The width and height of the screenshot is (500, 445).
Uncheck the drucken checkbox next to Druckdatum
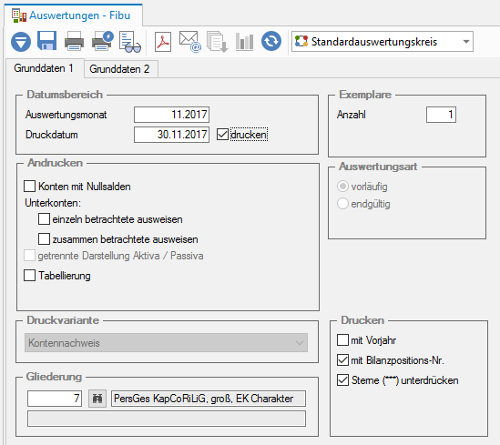click(x=222, y=134)
